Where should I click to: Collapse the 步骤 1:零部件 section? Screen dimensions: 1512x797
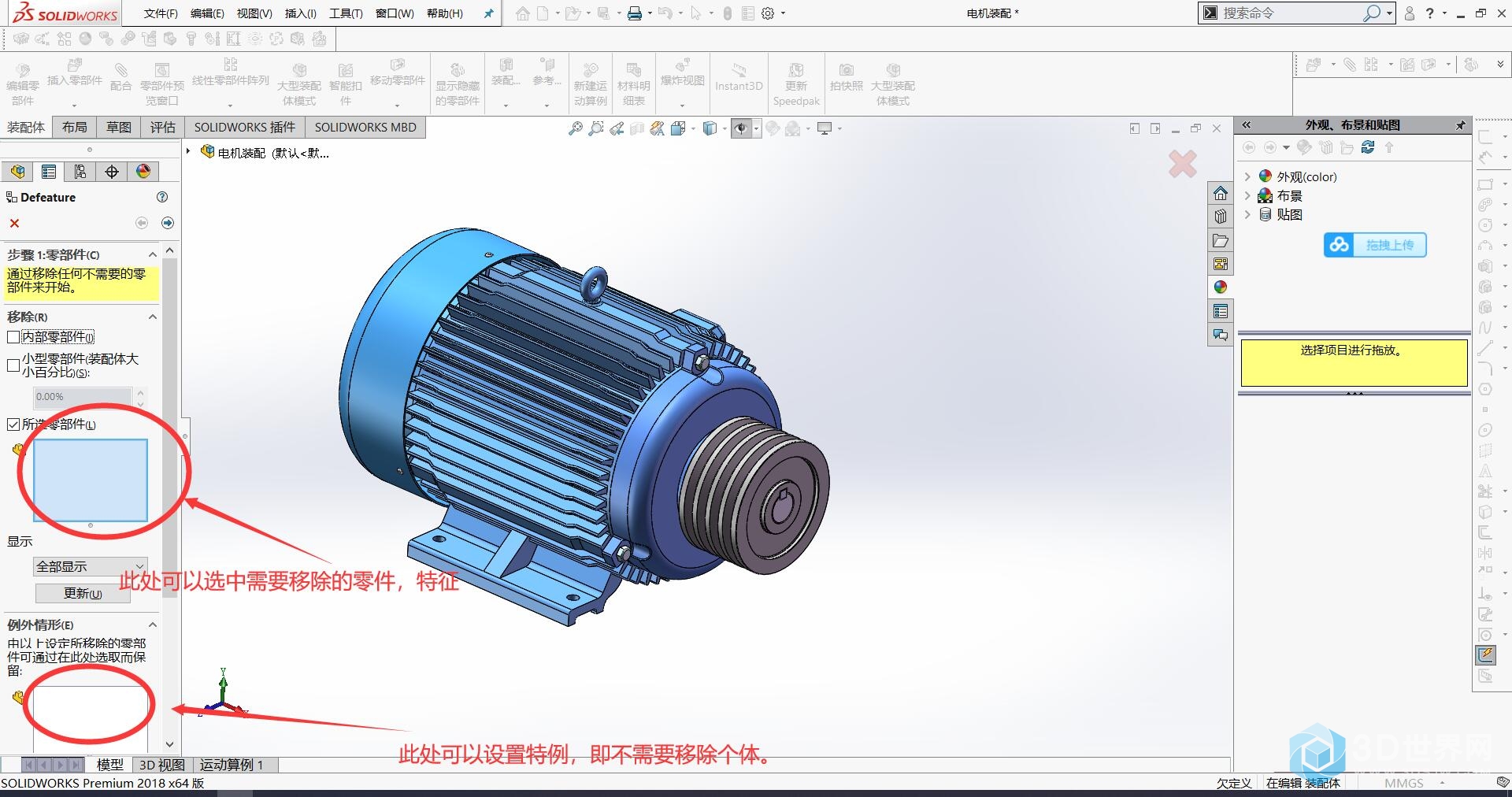153,254
